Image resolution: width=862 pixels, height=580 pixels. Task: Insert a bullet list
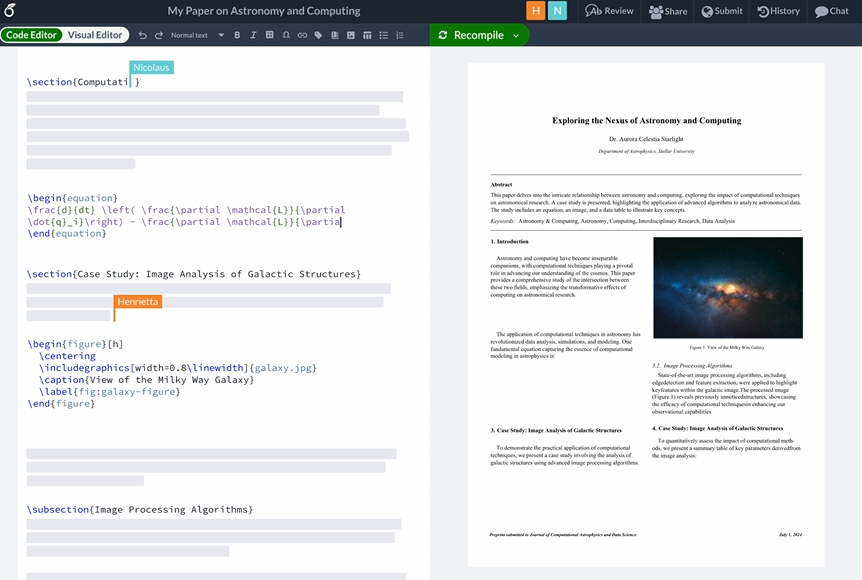coord(384,35)
